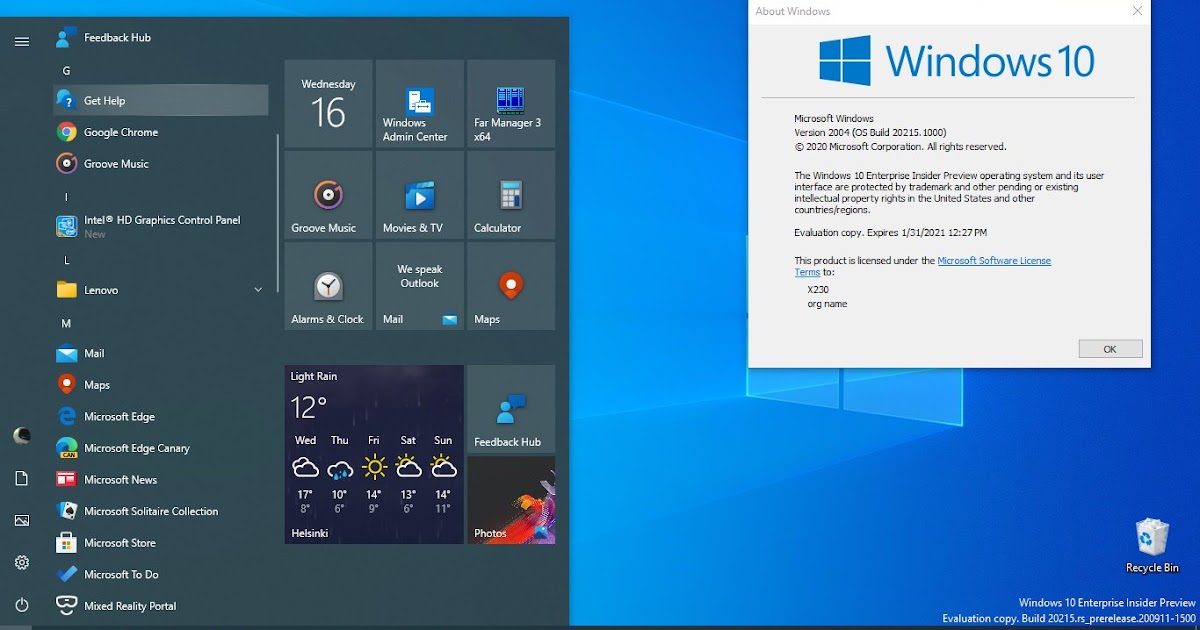Click the letter M section header
1200x630 pixels.
pyautogui.click(x=66, y=322)
